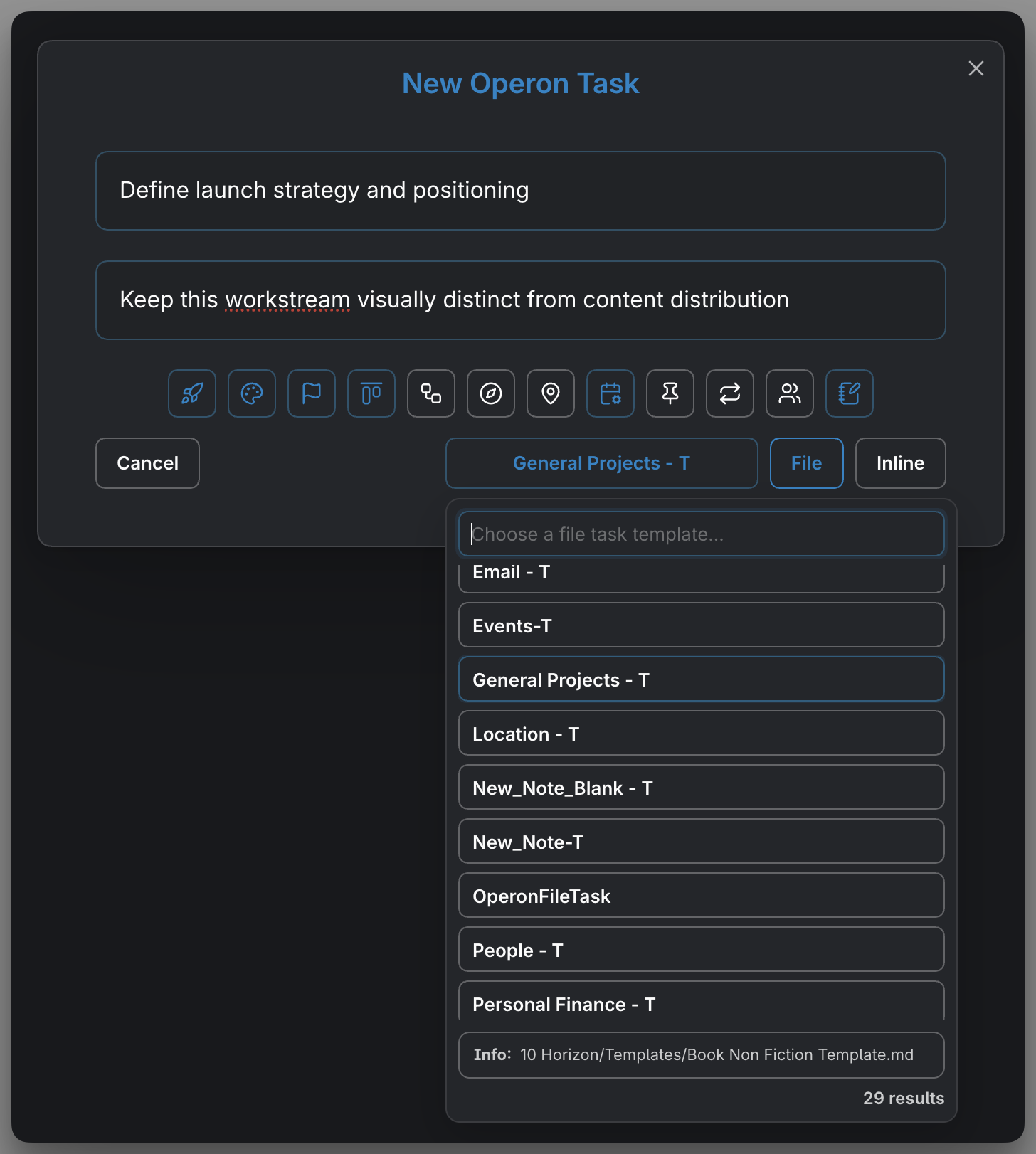The width and height of the screenshot is (1036, 1154).
Task: Click the flag priority icon
Action: pos(312,393)
